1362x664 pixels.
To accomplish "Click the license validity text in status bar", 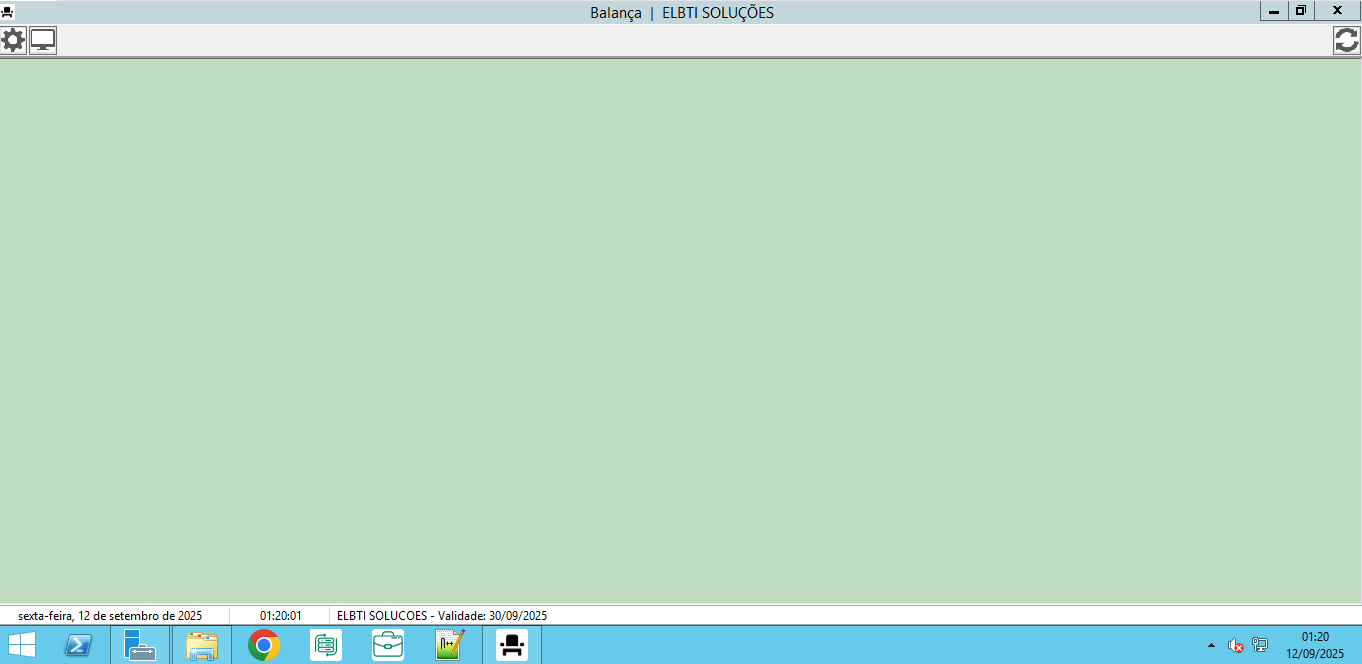I will 442,616.
